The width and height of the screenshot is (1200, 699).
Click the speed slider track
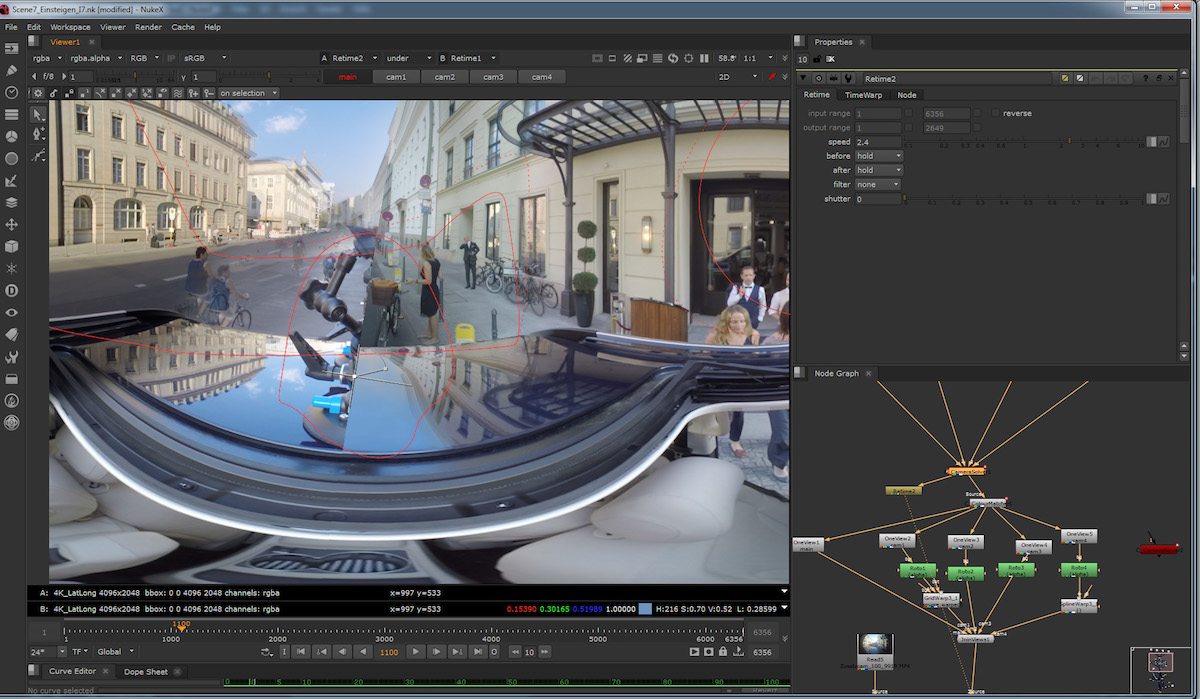tap(1020, 142)
